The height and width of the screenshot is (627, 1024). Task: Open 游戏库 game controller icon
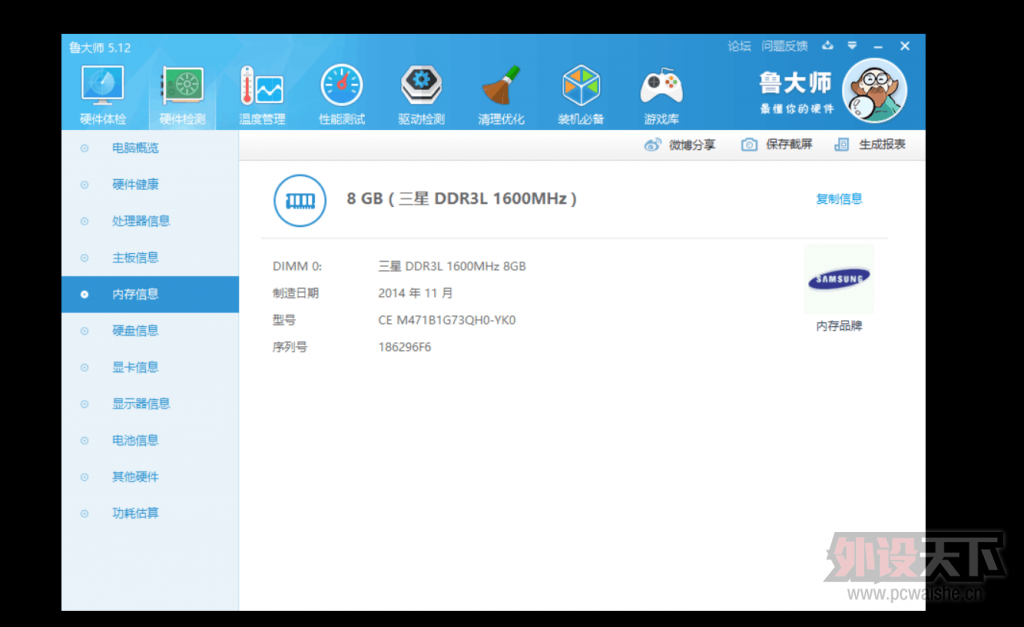pyautogui.click(x=661, y=95)
